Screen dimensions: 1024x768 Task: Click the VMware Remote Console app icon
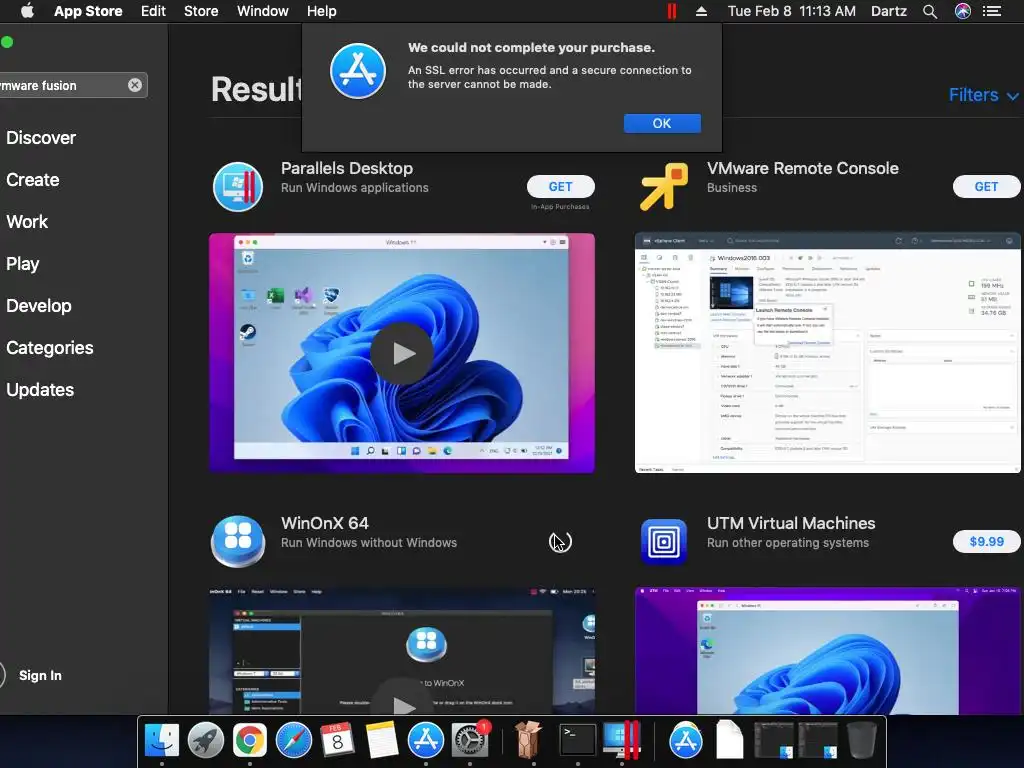pyautogui.click(x=664, y=187)
